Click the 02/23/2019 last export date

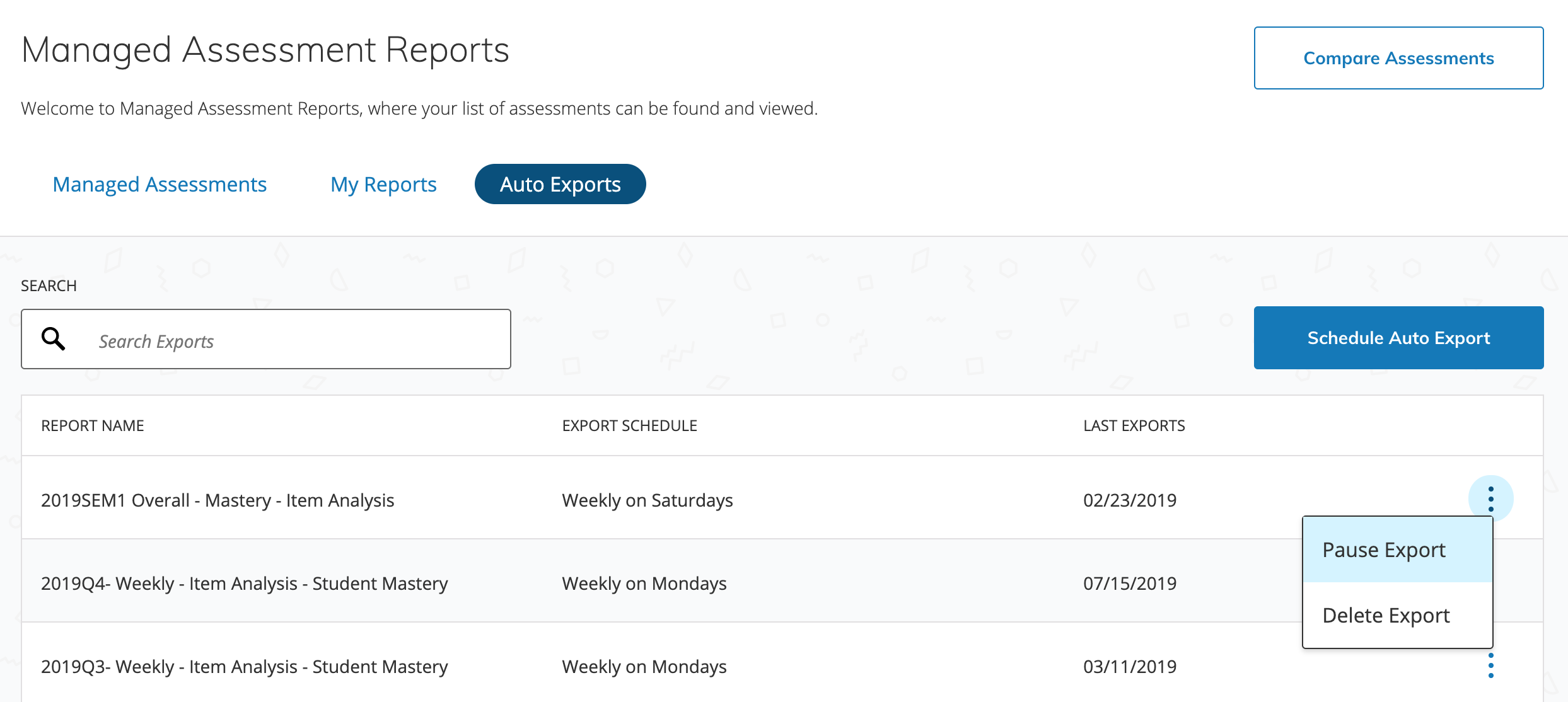[x=1129, y=499]
